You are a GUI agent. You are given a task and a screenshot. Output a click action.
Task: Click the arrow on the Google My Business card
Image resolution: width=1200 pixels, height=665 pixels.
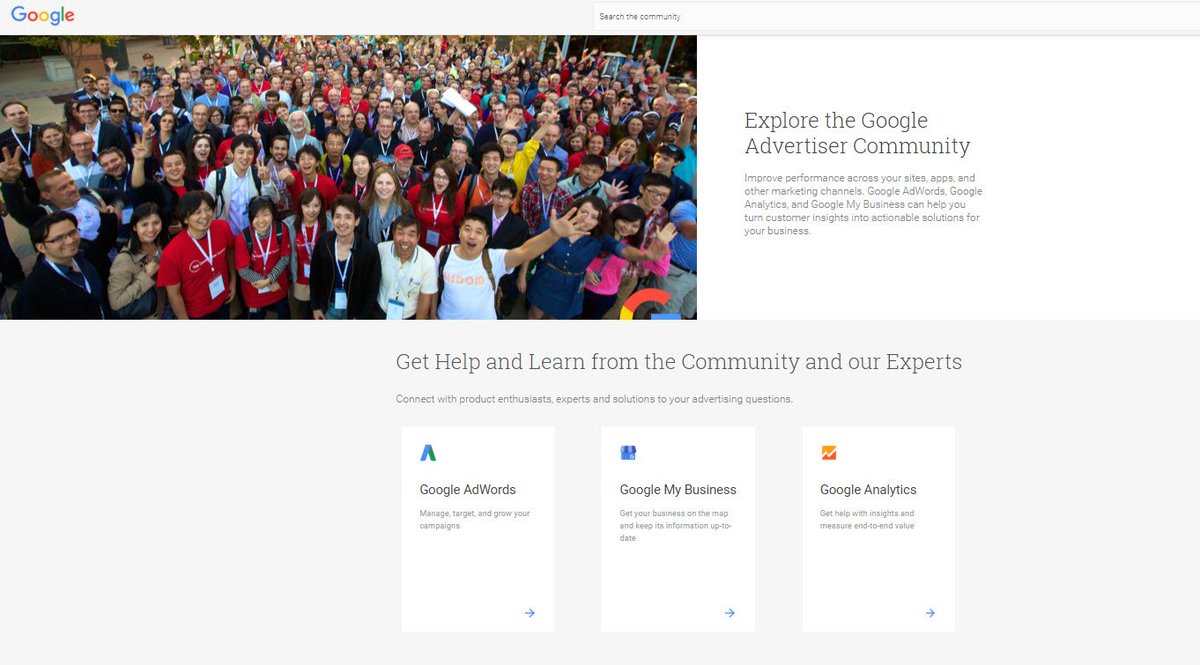[x=729, y=613]
